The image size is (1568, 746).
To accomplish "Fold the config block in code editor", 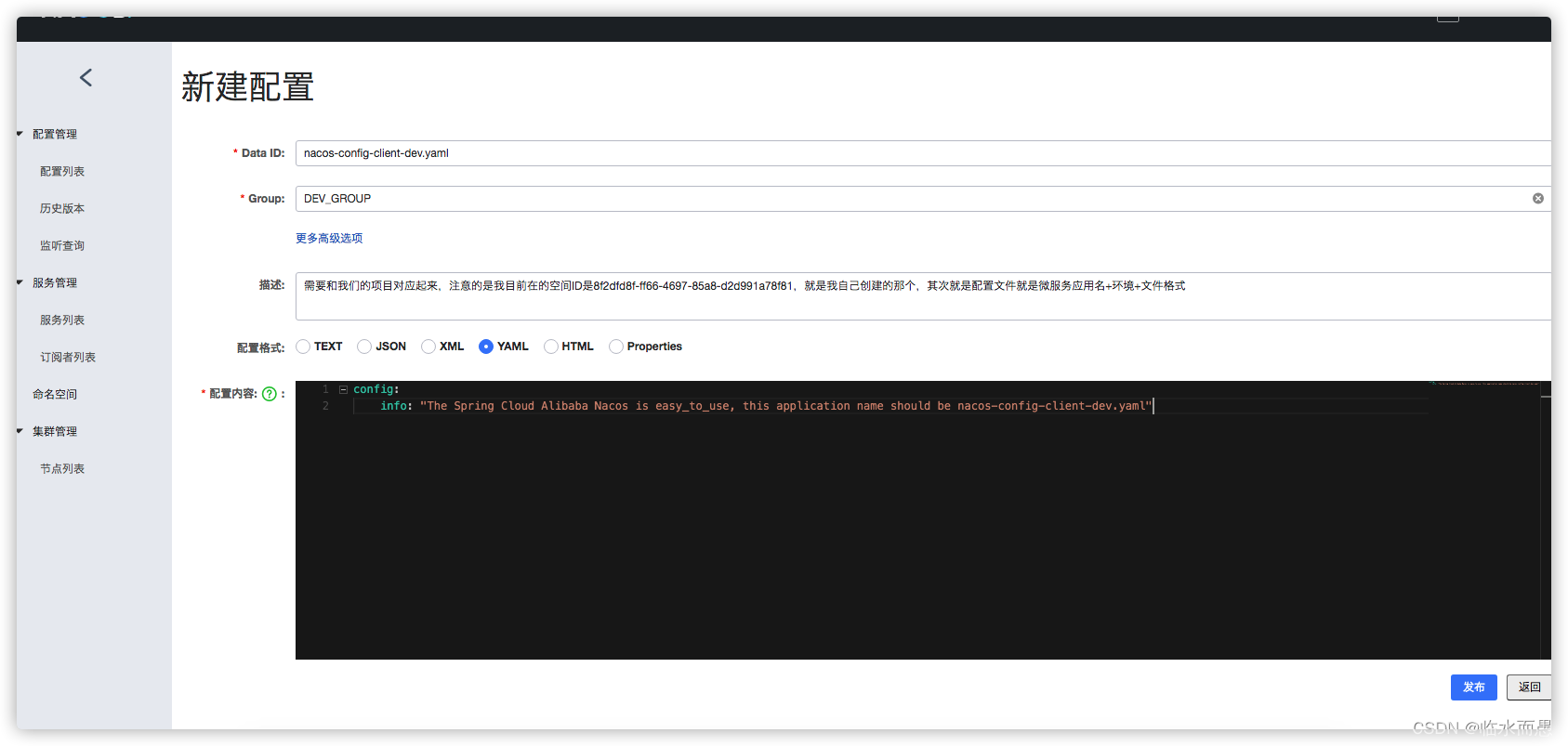I will coord(343,390).
